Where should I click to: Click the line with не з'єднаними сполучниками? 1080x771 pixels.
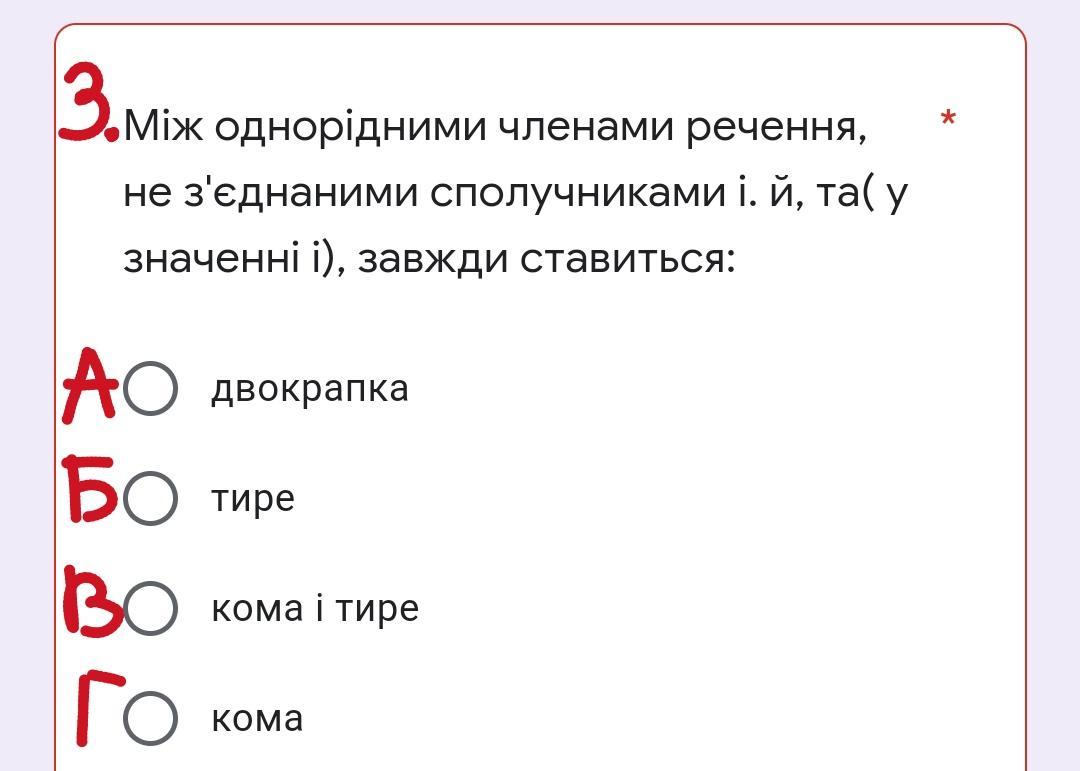515,193
